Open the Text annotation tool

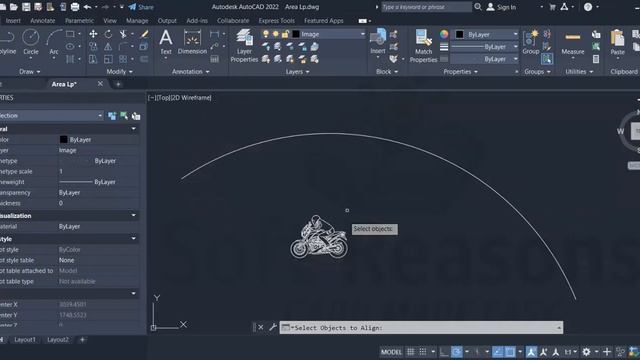point(165,42)
